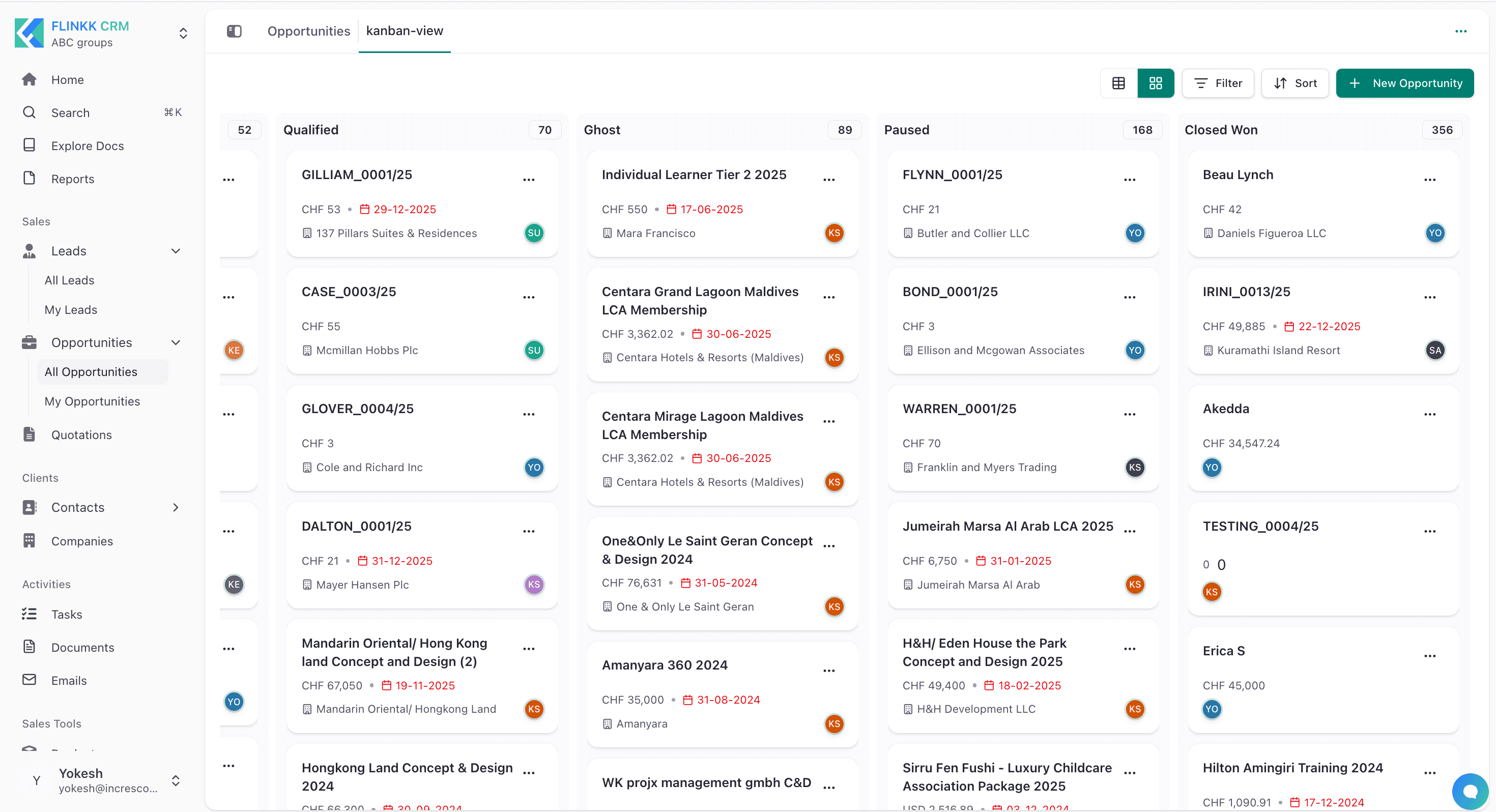Switch to kanban grid view layout

pos(1155,83)
